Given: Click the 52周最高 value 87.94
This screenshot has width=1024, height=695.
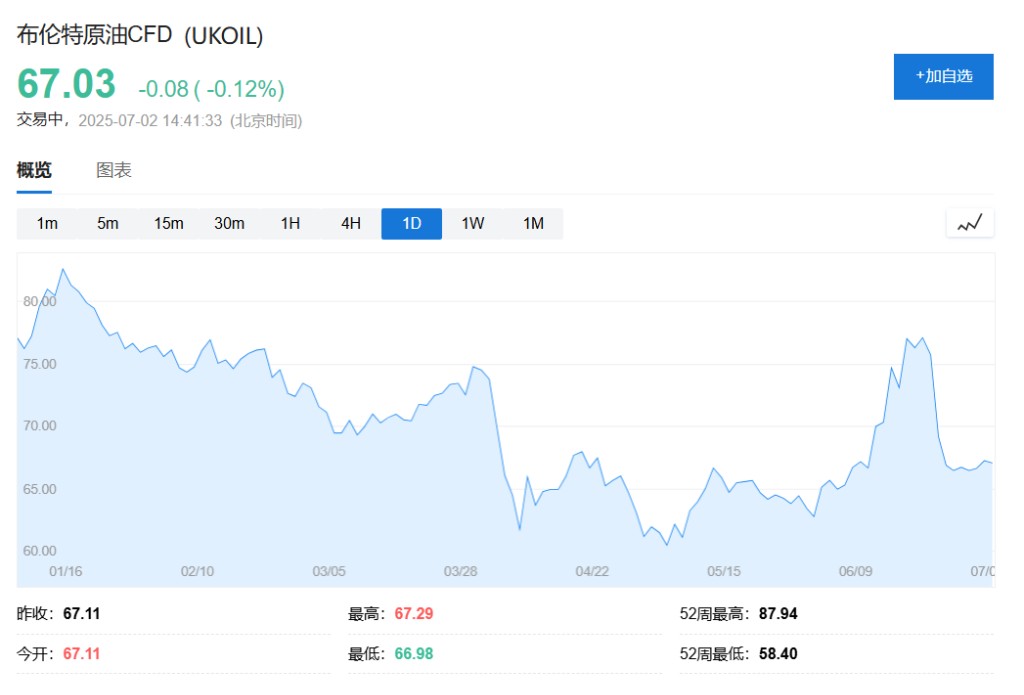Looking at the screenshot, I should (x=778, y=614).
